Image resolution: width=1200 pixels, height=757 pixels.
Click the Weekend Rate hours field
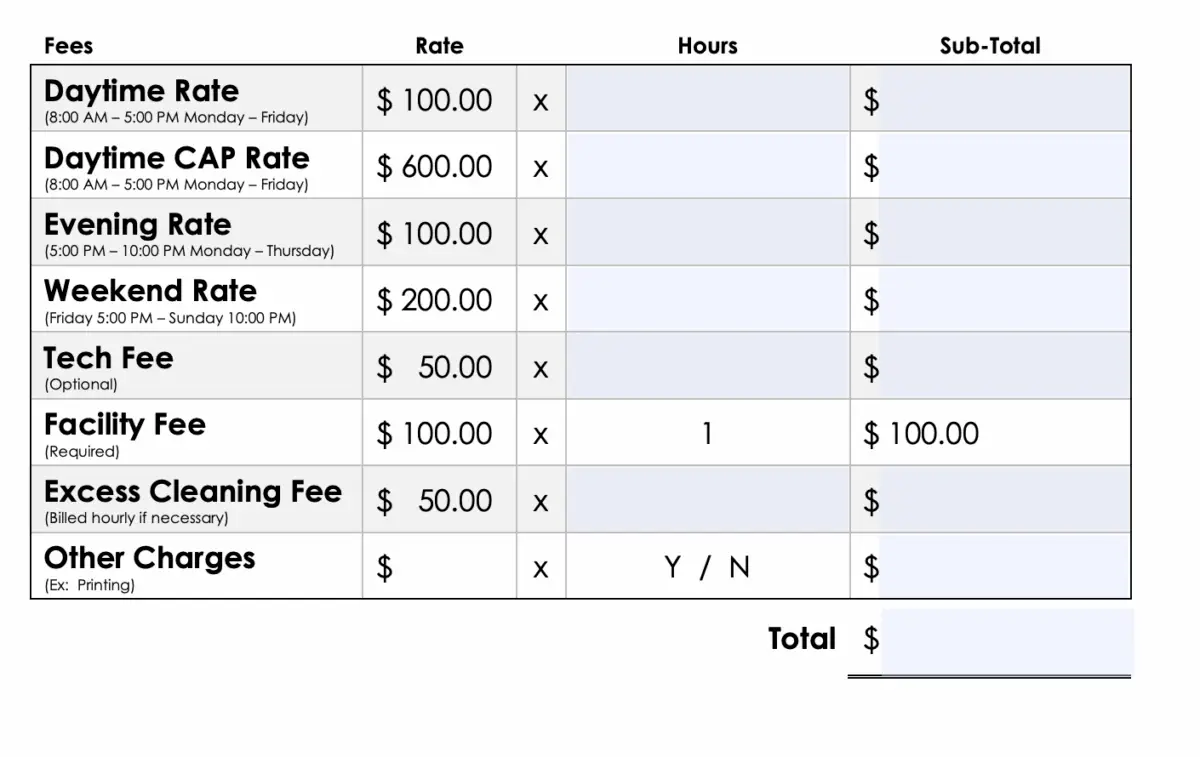707,299
